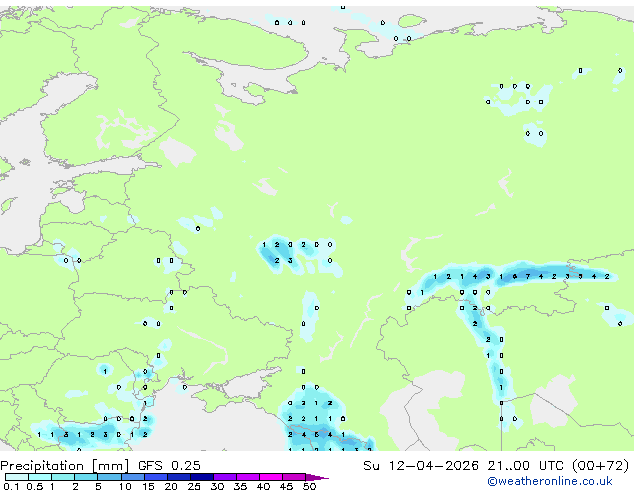Click the 25–30 mm navy legend swatch
Screen dimensions: 634x490
[201, 477]
